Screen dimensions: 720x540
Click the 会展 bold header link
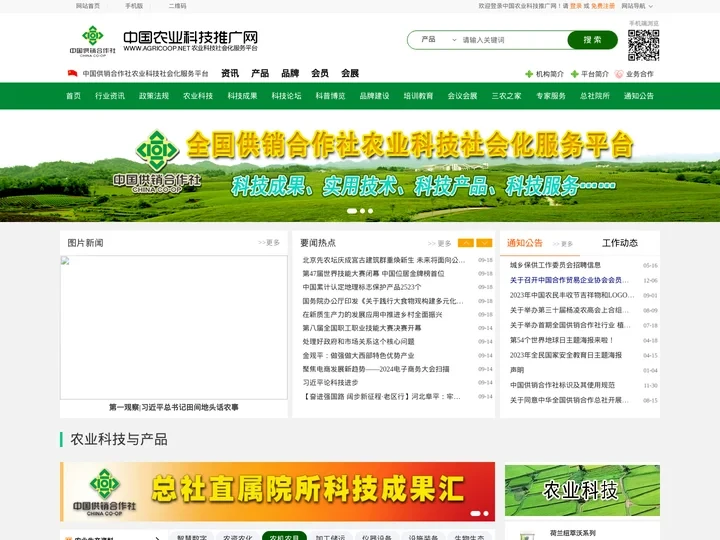[x=350, y=73]
